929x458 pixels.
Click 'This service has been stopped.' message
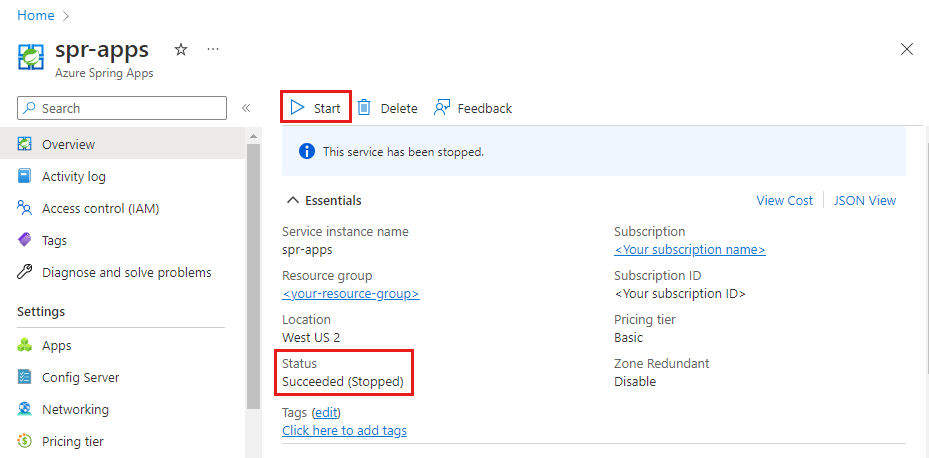point(403,152)
